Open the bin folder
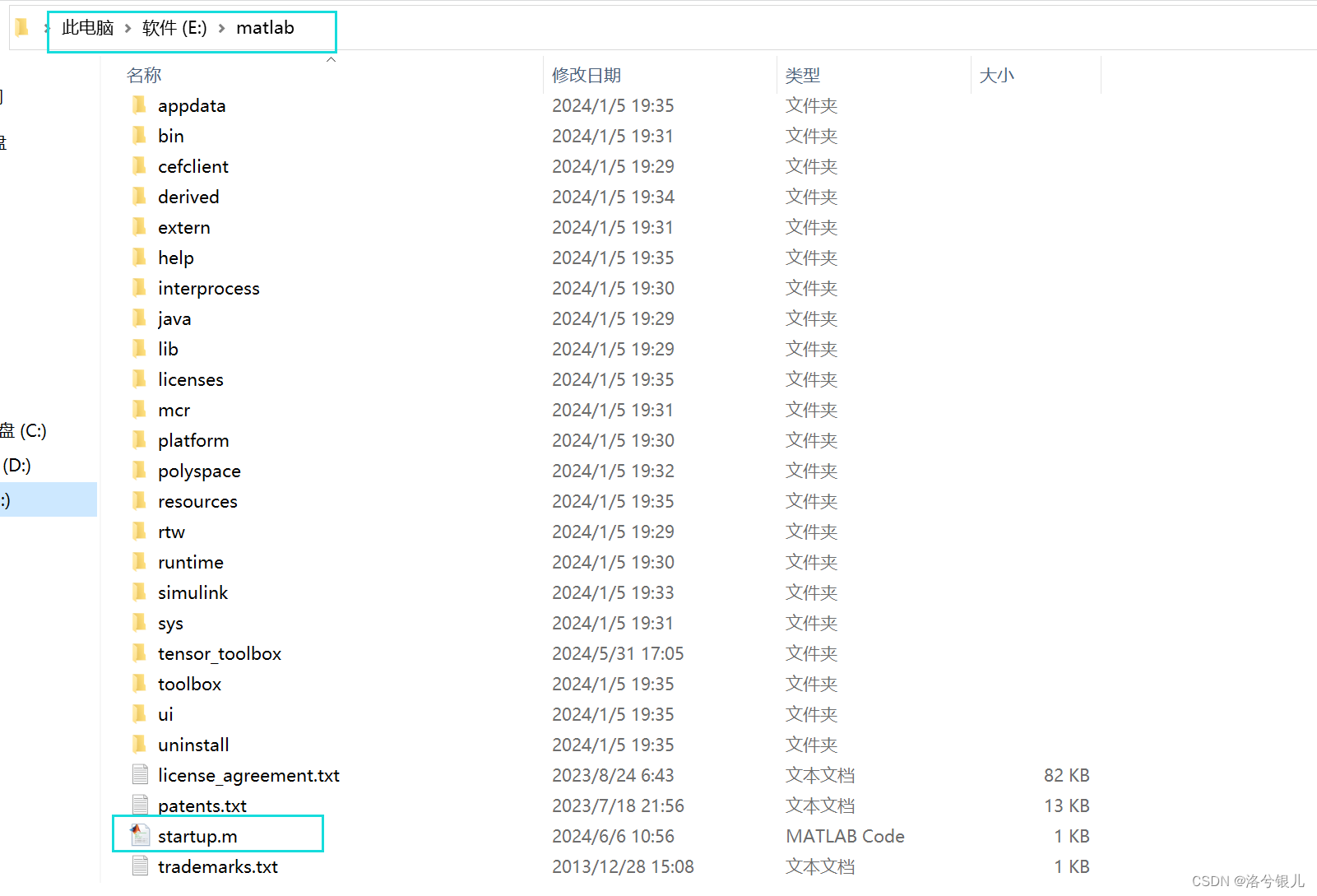1317x896 pixels. click(170, 136)
